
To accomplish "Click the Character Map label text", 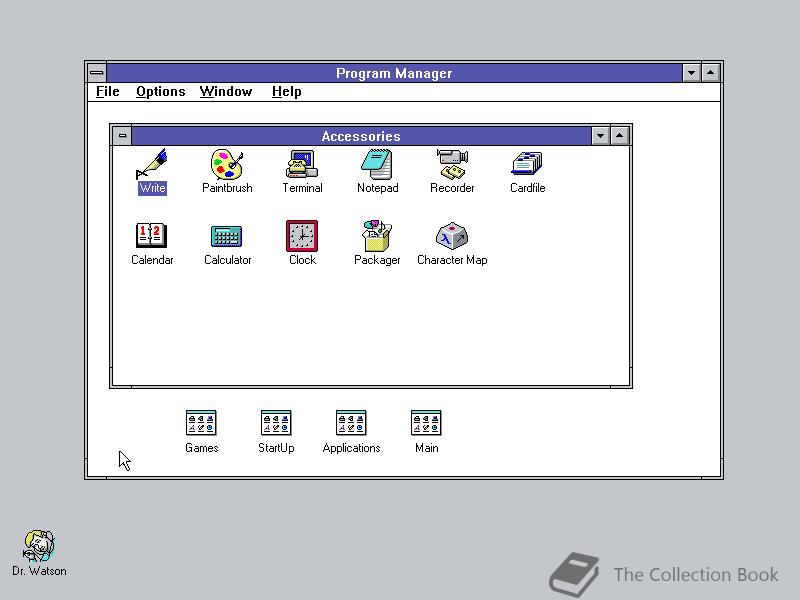I will click(452, 260).
